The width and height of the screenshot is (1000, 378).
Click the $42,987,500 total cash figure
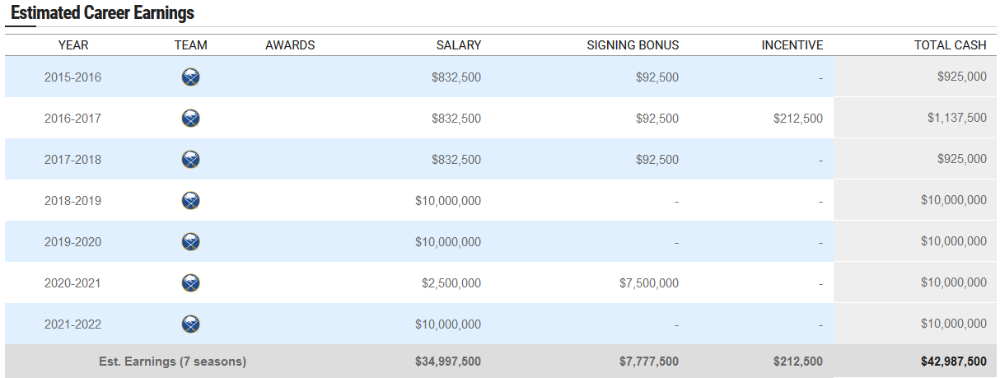[x=953, y=361]
